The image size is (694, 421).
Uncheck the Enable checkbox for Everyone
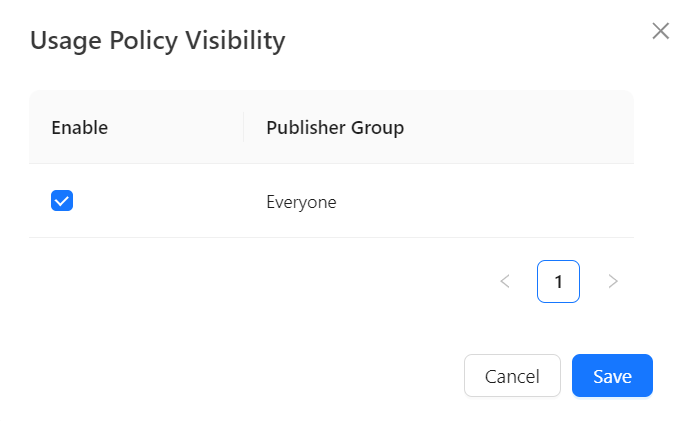coord(62,201)
